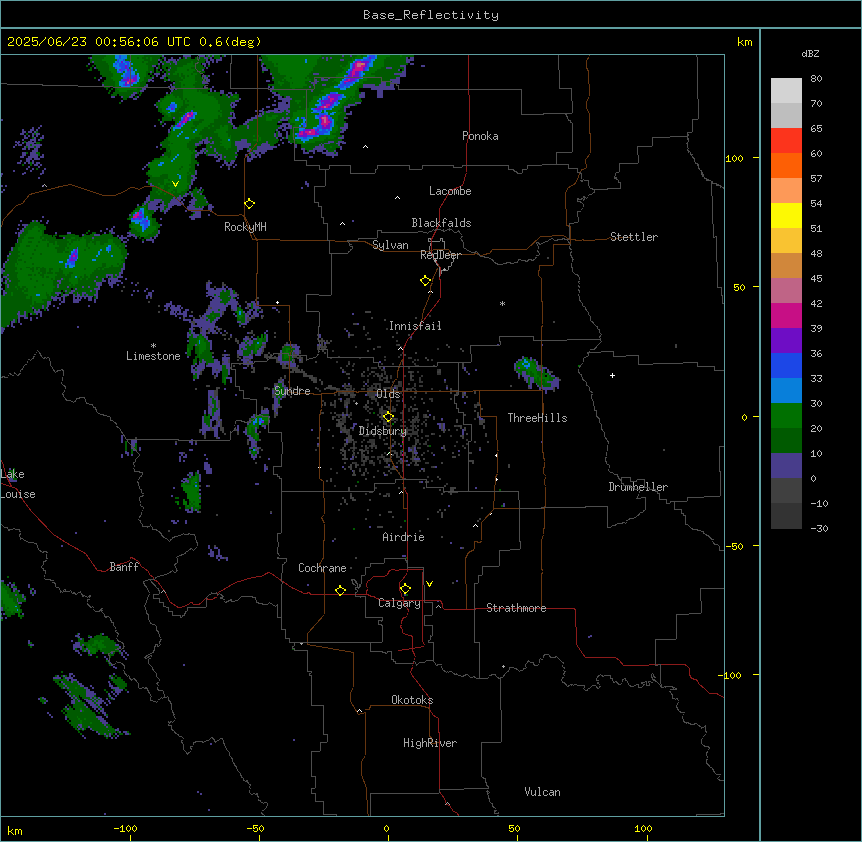
Task: Select the yellow diamond marker south of RedDeer
Action: [426, 281]
